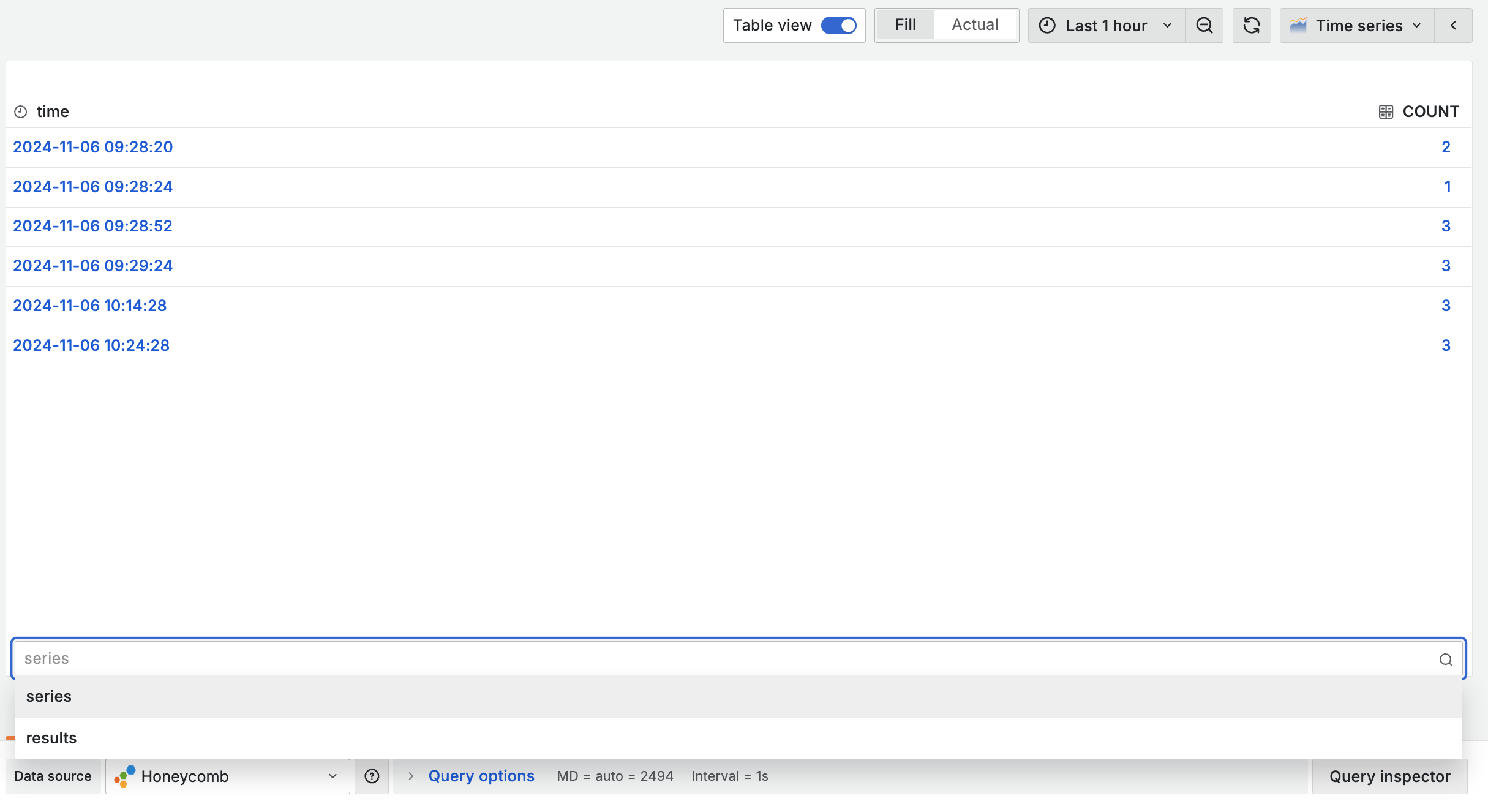
Task: Select the Actual display option
Action: pyautogui.click(x=975, y=25)
